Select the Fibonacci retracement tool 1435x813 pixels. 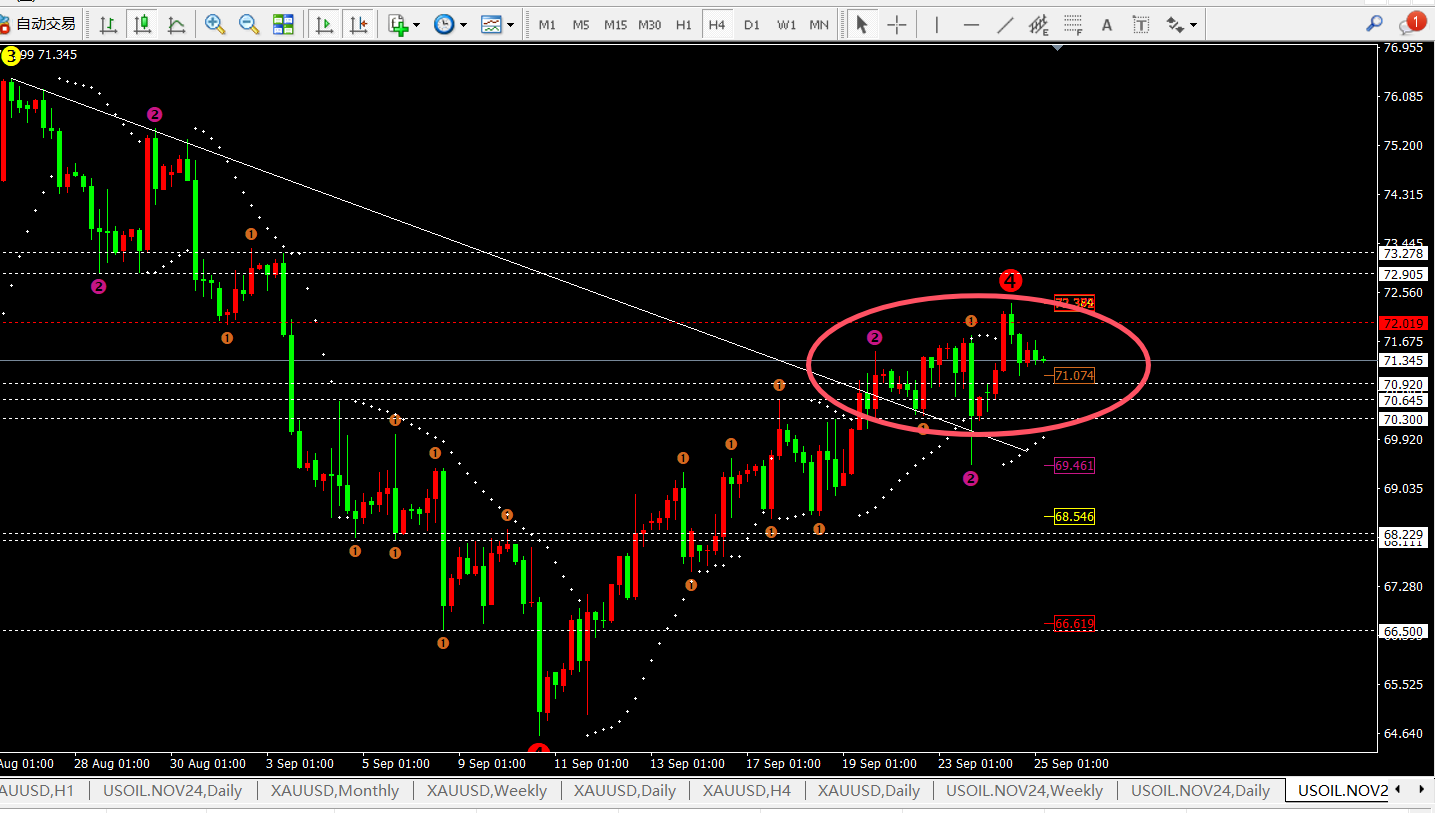pyautogui.click(x=1073, y=24)
